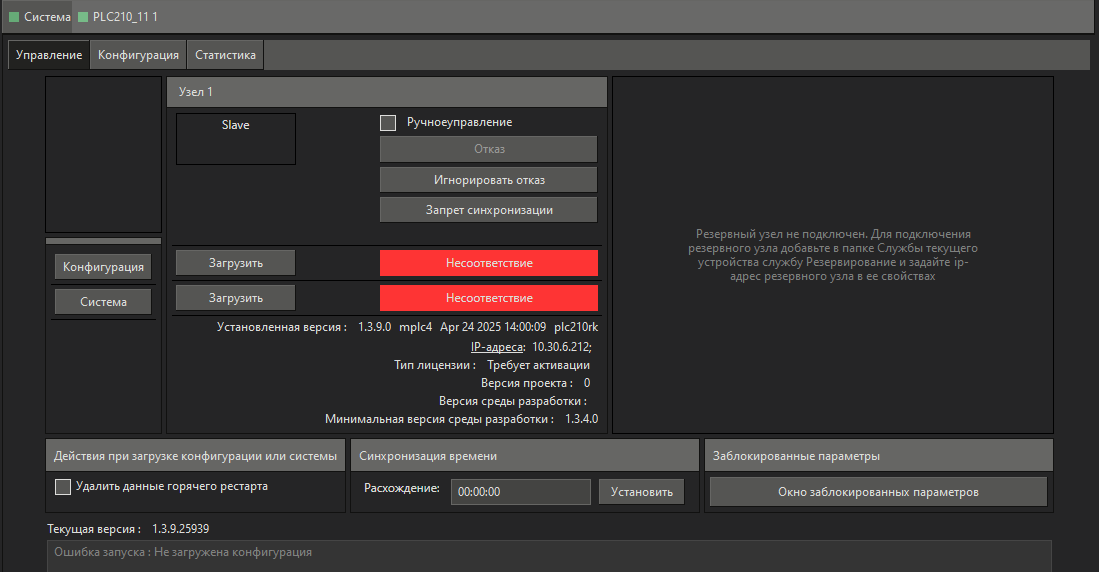The image size is (1099, 572).
Task: Click the Загрузить button in Конфигурация row
Action: tap(236, 263)
